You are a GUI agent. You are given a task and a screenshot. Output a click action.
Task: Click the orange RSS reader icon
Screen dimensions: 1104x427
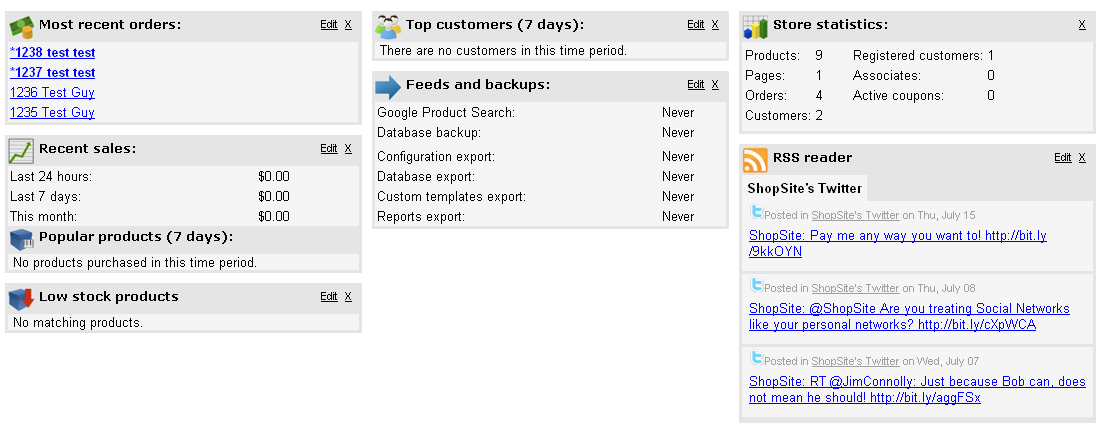tap(755, 160)
